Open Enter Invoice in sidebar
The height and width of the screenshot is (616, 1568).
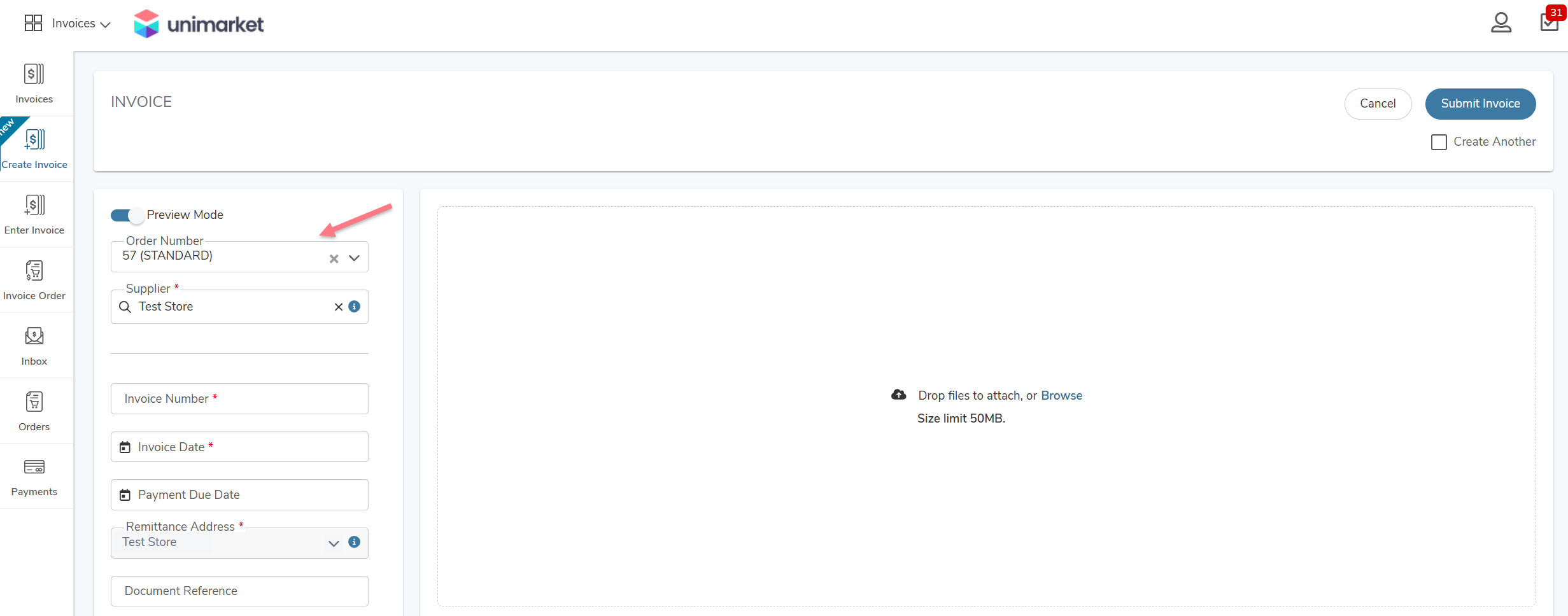34,215
